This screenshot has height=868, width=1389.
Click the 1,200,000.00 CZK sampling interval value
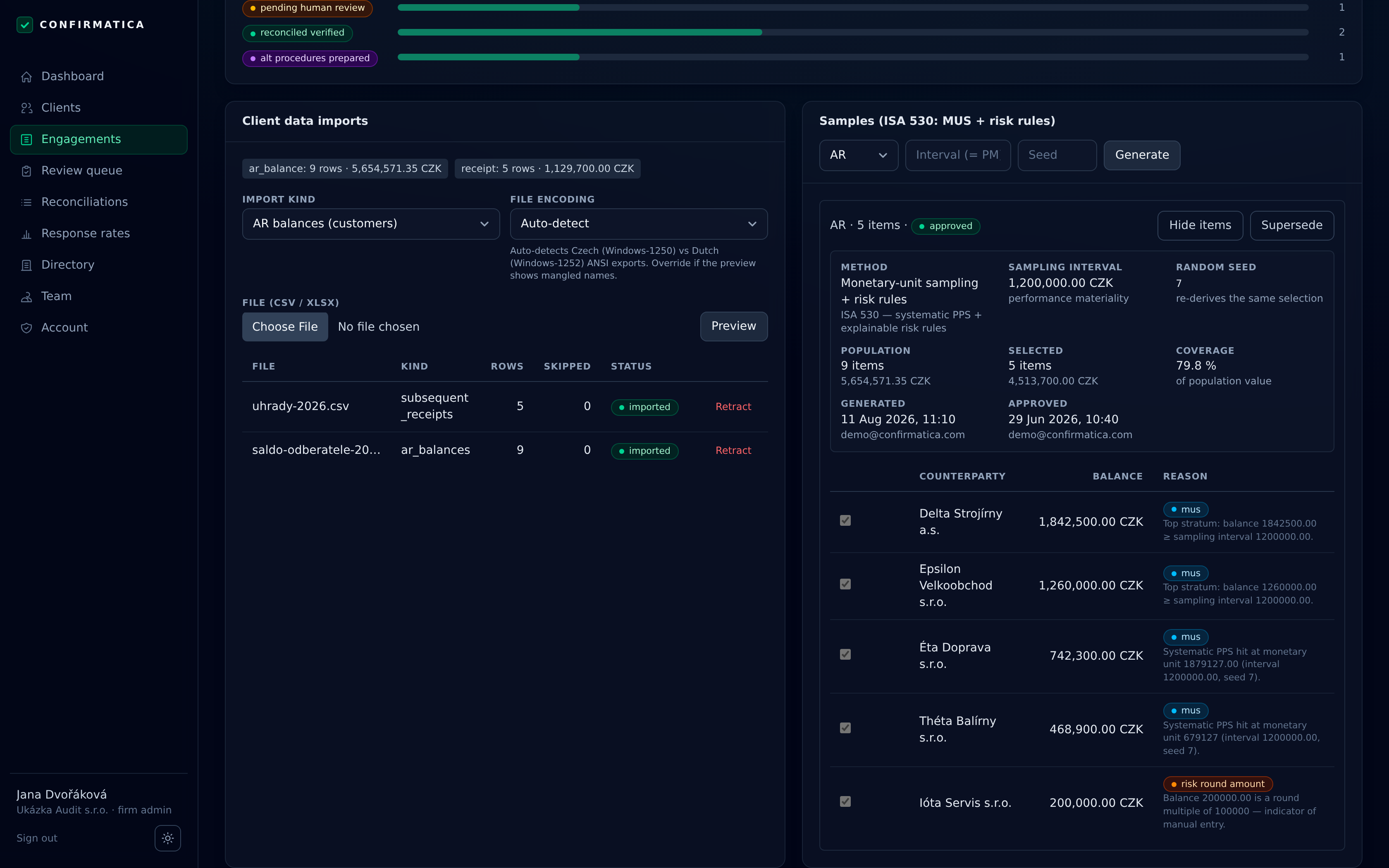(x=1061, y=283)
